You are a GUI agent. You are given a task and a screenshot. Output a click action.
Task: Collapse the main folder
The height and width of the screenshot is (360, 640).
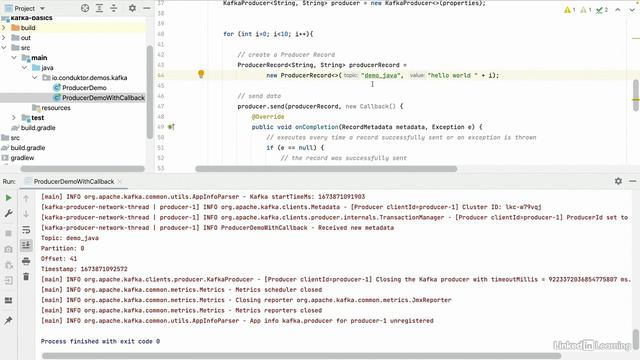(14, 58)
